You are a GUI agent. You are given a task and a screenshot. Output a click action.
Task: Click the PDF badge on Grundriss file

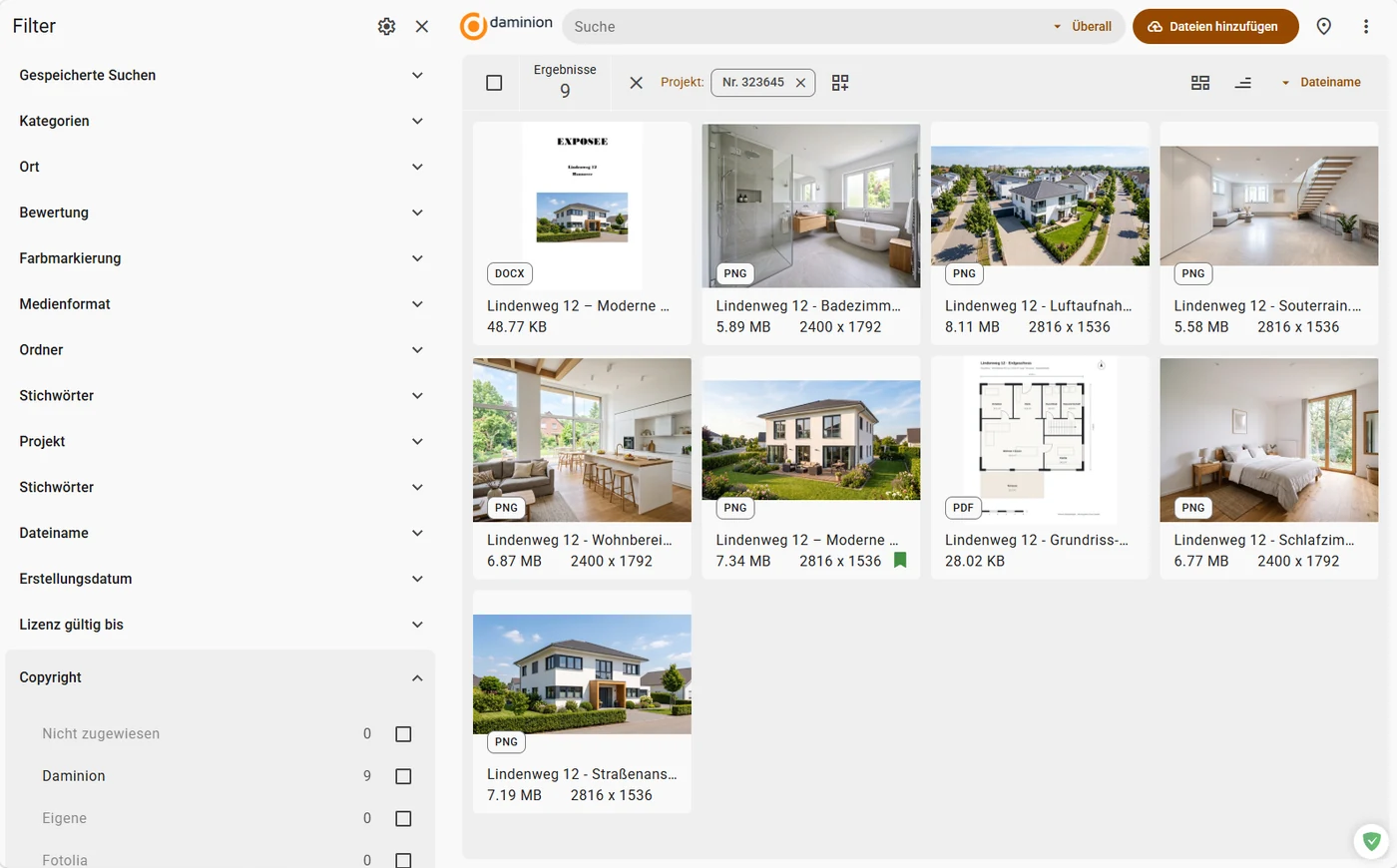[x=963, y=508]
